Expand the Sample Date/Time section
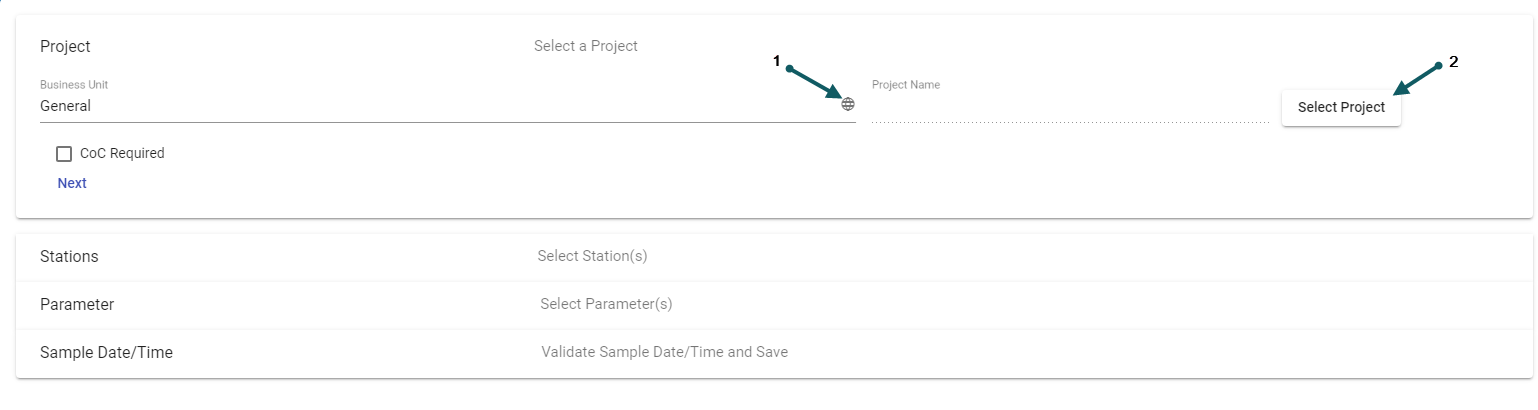 click(106, 352)
